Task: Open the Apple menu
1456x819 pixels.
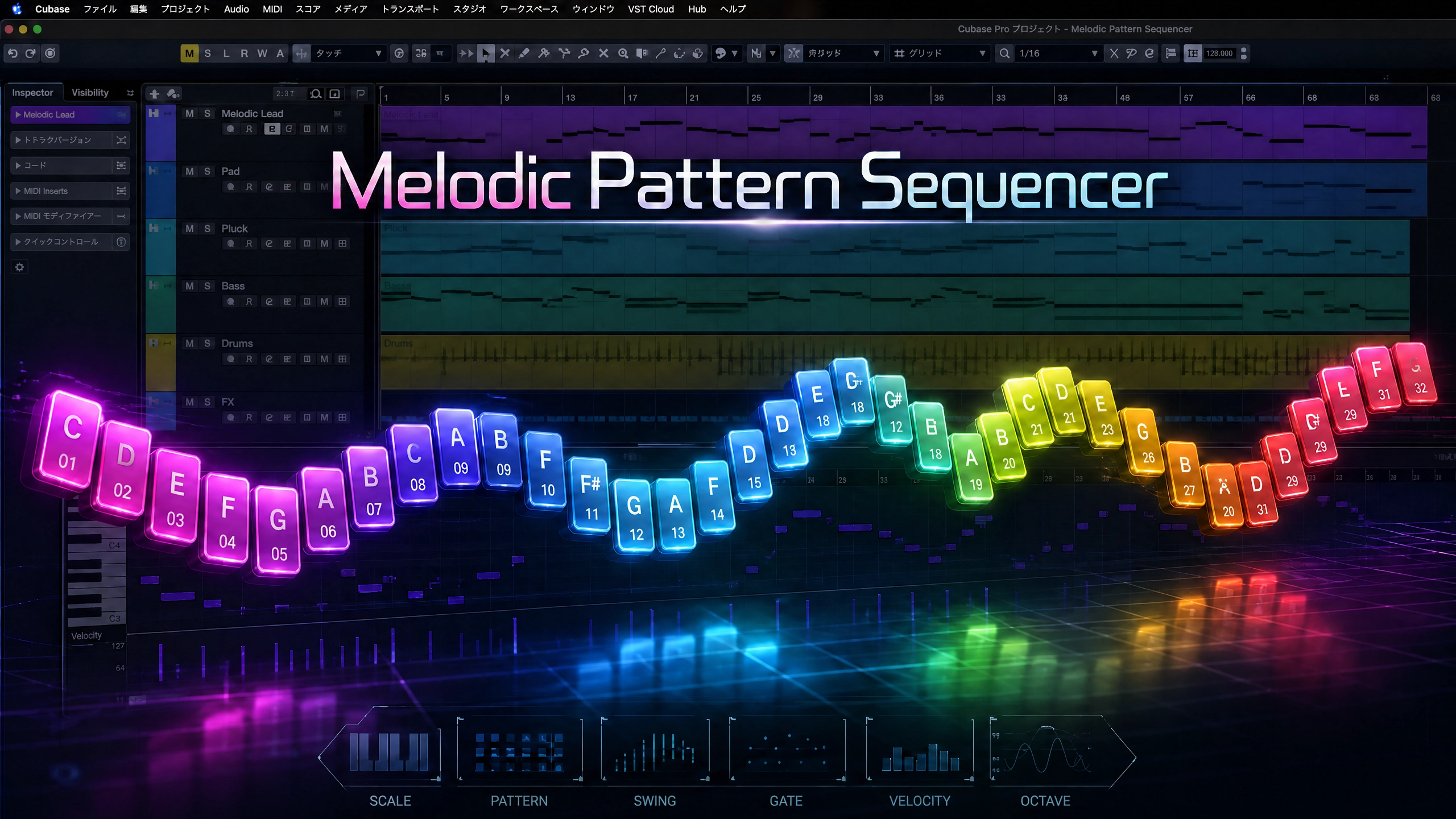Action: tap(17, 9)
